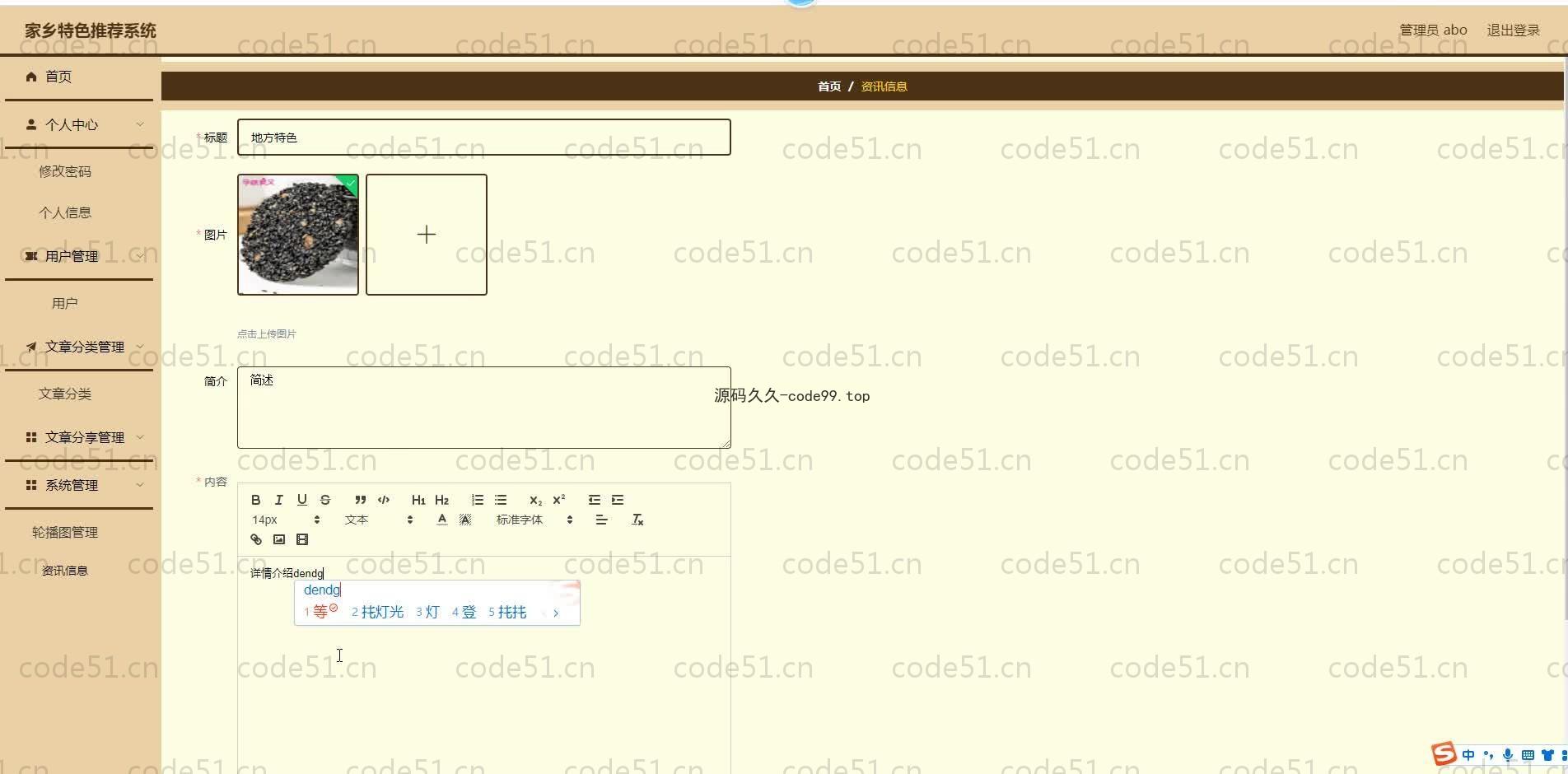The width and height of the screenshot is (1568, 774).
Task: Open the 标准字体 font family dropdown
Action: pos(534,520)
